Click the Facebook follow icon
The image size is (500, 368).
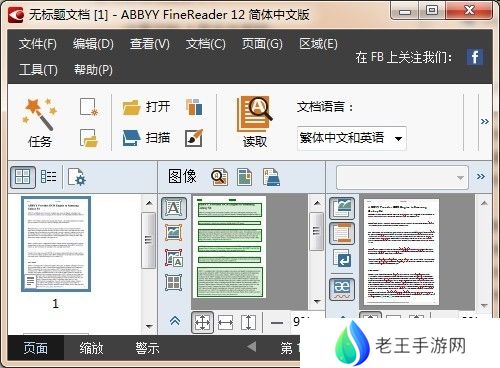pos(475,57)
